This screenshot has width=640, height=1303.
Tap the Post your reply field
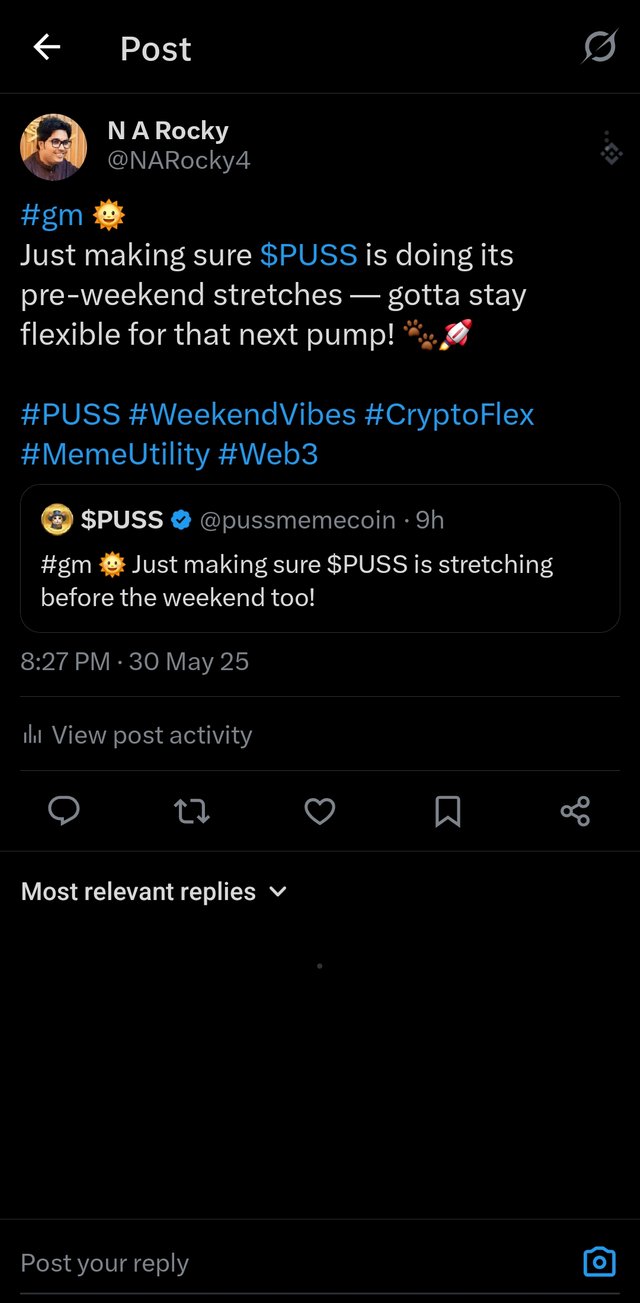tap(280, 1262)
